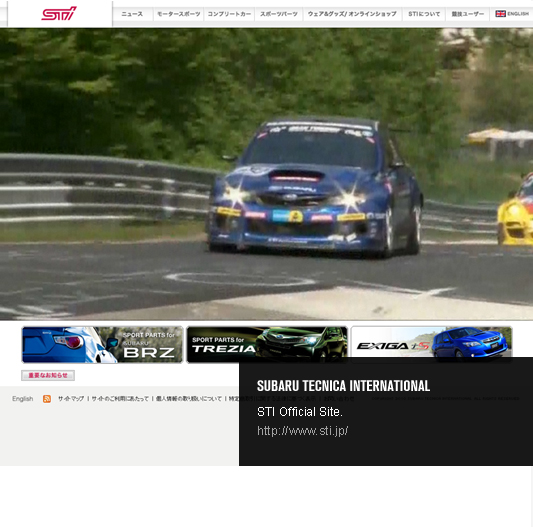Open the サイトのご利用にあたって footer link

click(x=120, y=398)
